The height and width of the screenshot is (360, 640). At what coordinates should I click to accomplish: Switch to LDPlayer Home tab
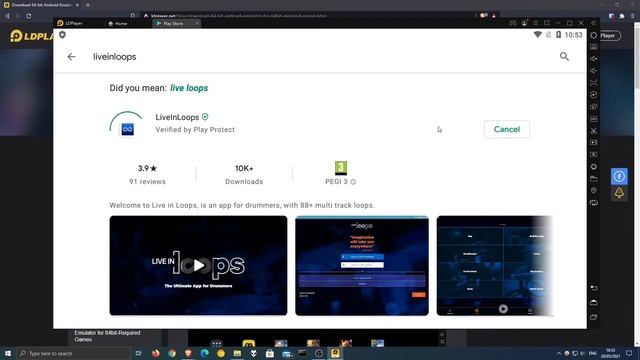[x=118, y=23]
